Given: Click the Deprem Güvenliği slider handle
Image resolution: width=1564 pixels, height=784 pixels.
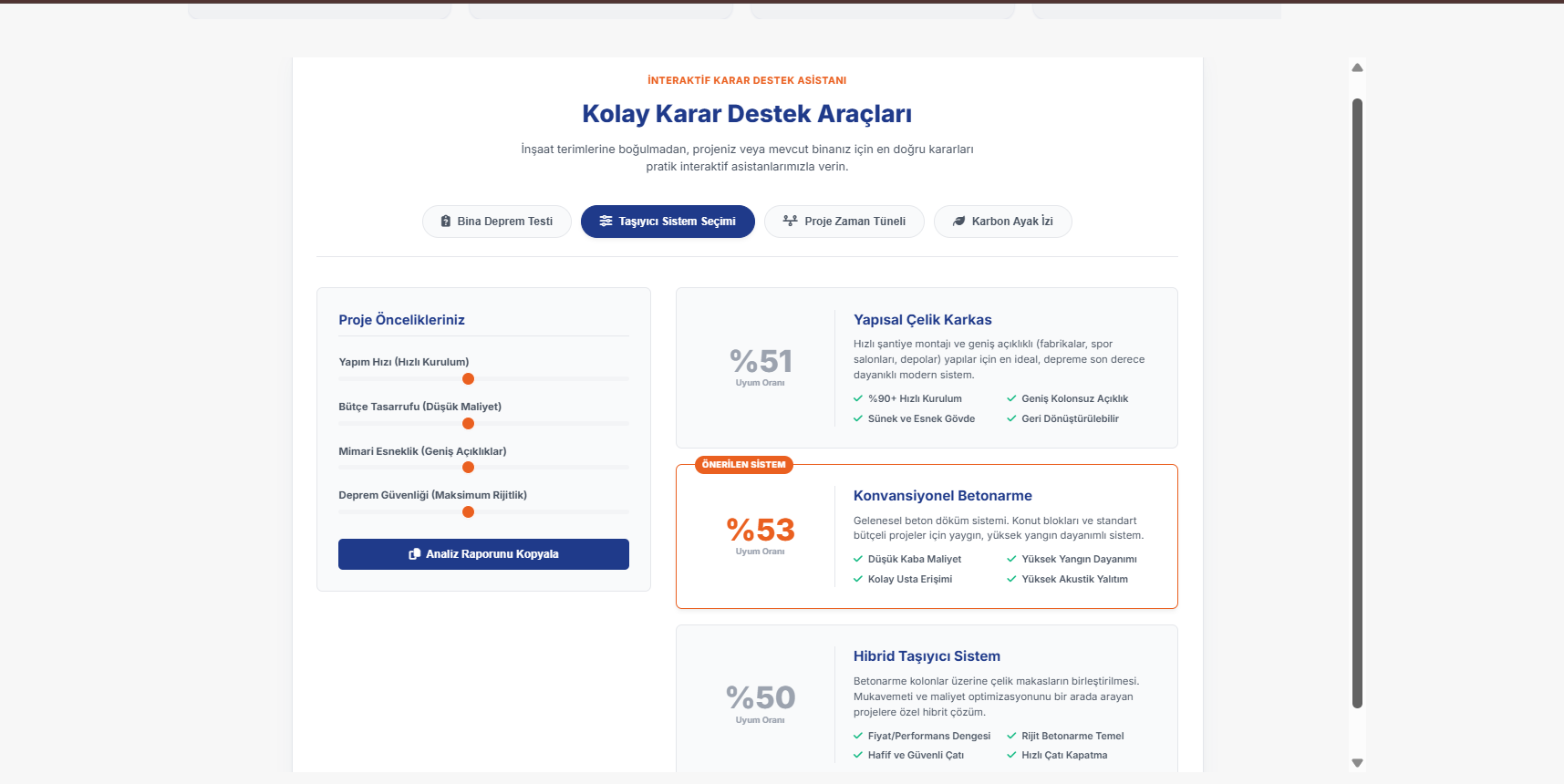Looking at the screenshot, I should [468, 512].
